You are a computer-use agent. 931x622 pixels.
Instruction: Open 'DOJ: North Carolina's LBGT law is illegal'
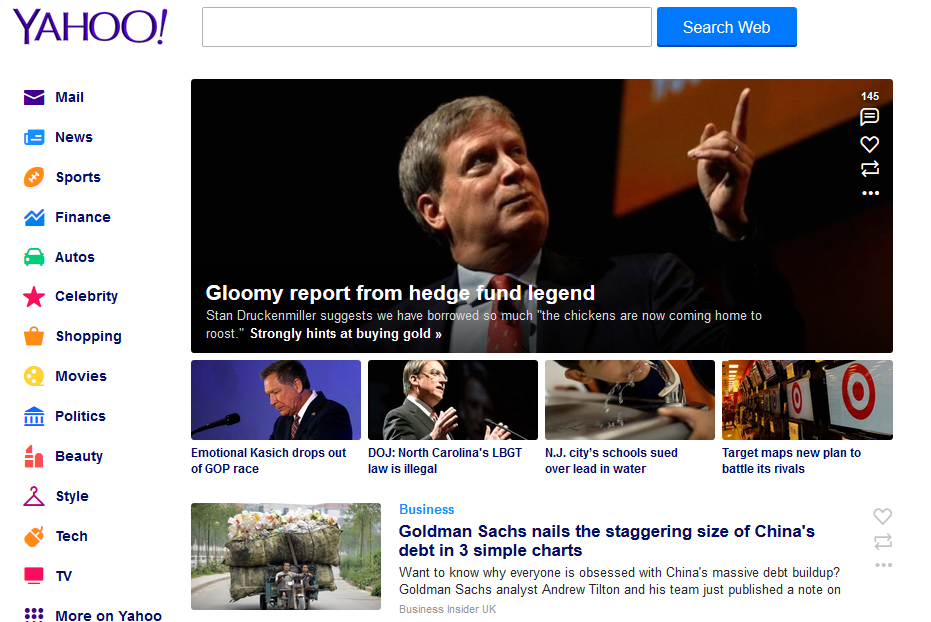pos(445,461)
